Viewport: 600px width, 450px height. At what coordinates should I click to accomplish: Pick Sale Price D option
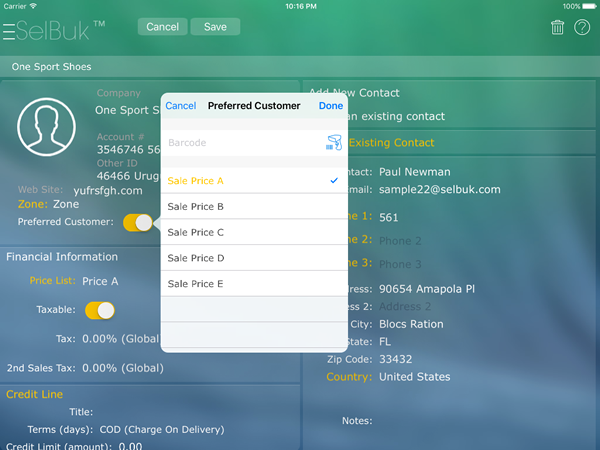tap(254, 259)
